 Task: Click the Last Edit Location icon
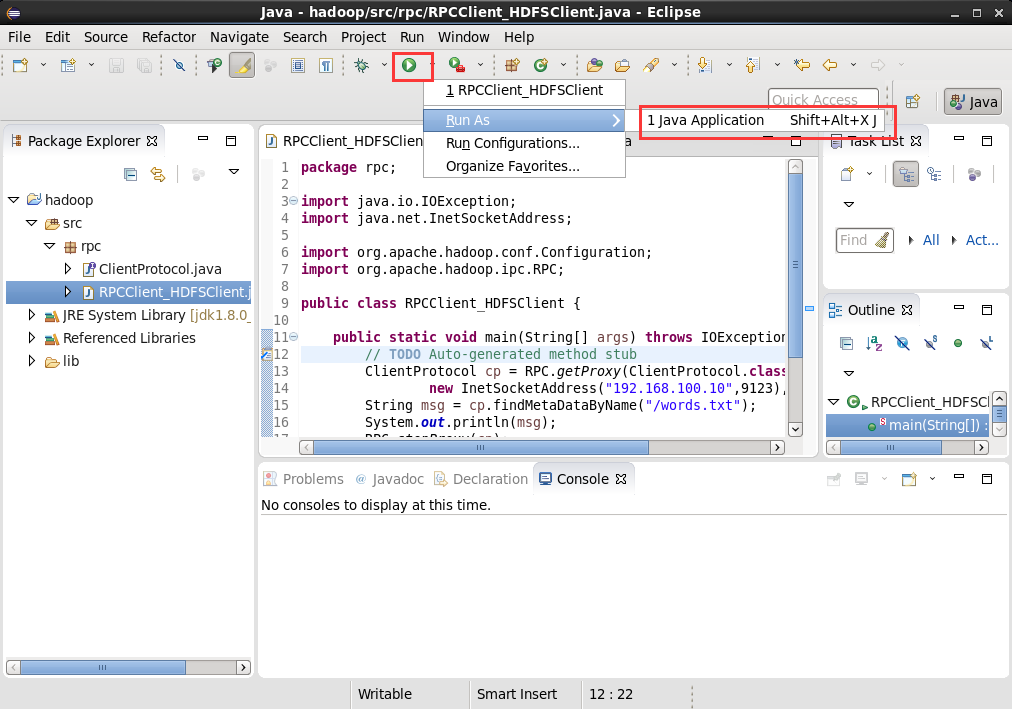pos(802,65)
